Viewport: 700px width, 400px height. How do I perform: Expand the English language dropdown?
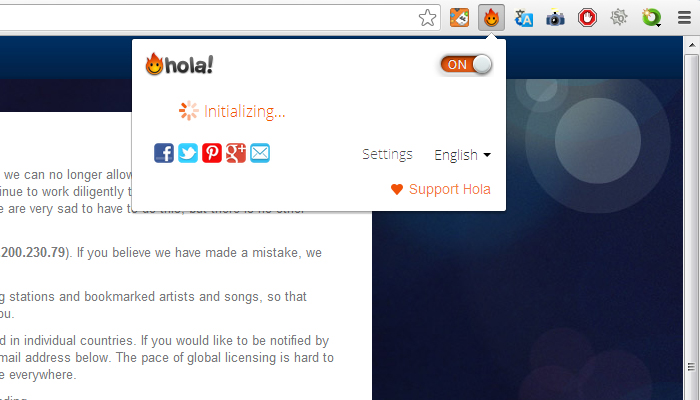[x=462, y=155]
